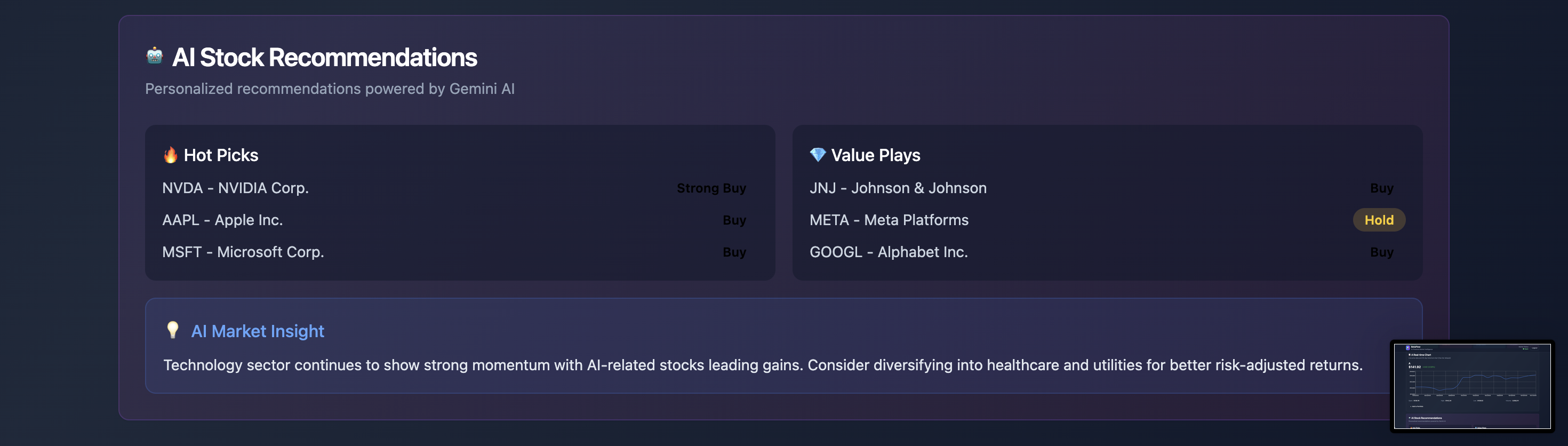Click the robot icon beside AI Stock Recommendations
The height and width of the screenshot is (446, 1568).
[155, 56]
